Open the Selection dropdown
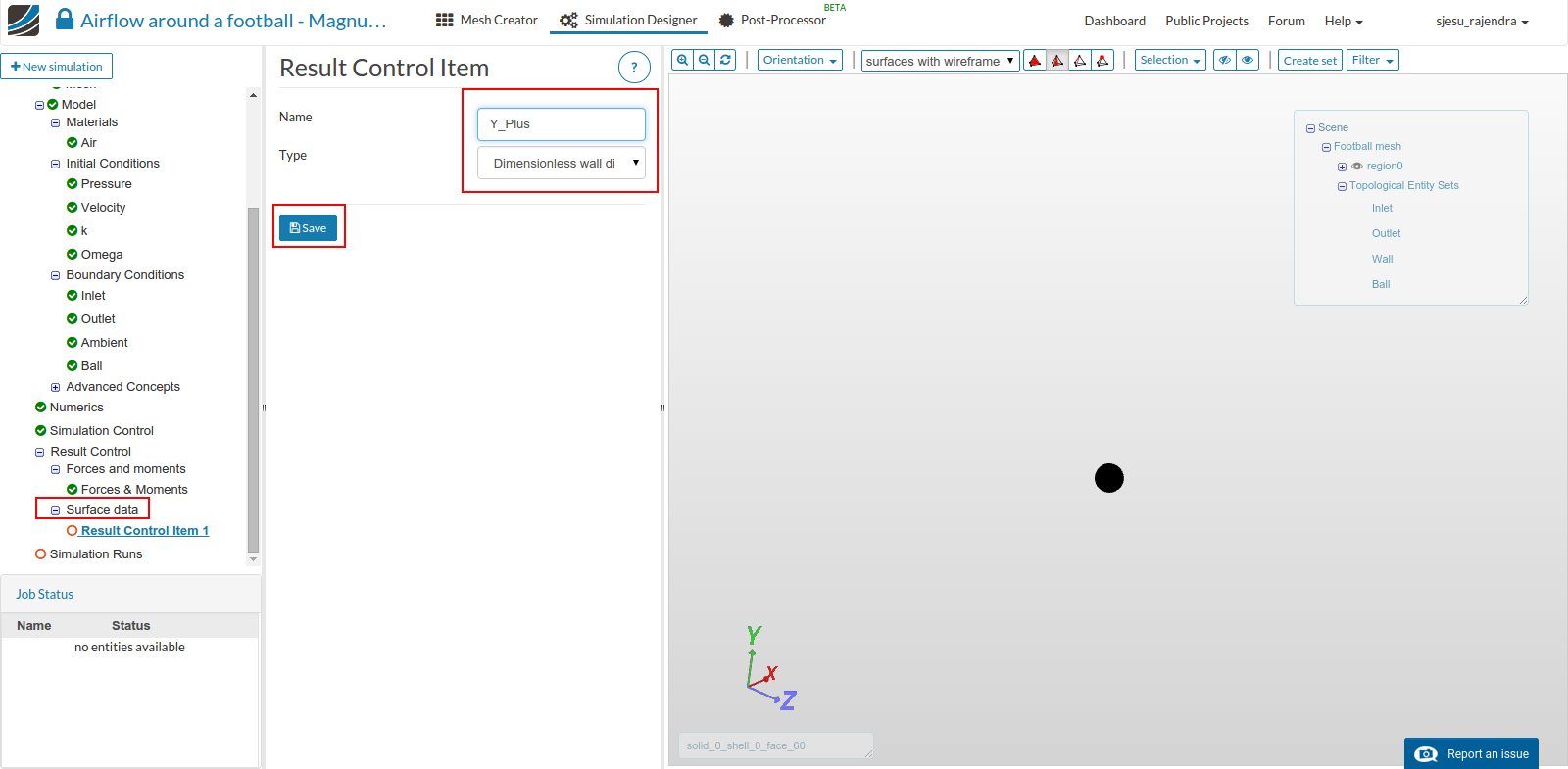The image size is (1568, 769). point(1171,60)
